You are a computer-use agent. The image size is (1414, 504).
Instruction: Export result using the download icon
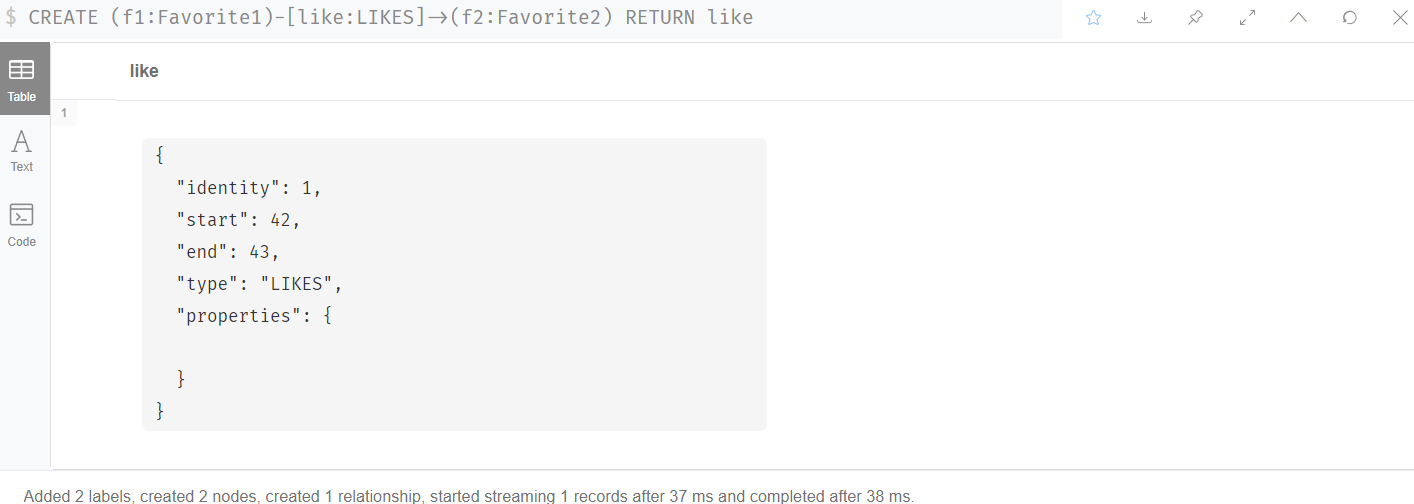[x=1145, y=18]
